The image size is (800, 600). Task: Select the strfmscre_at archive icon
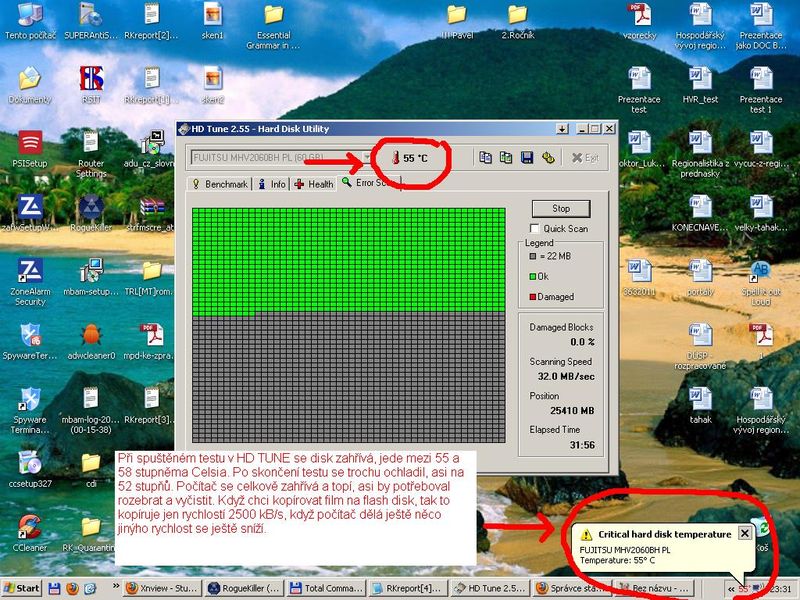point(152,213)
